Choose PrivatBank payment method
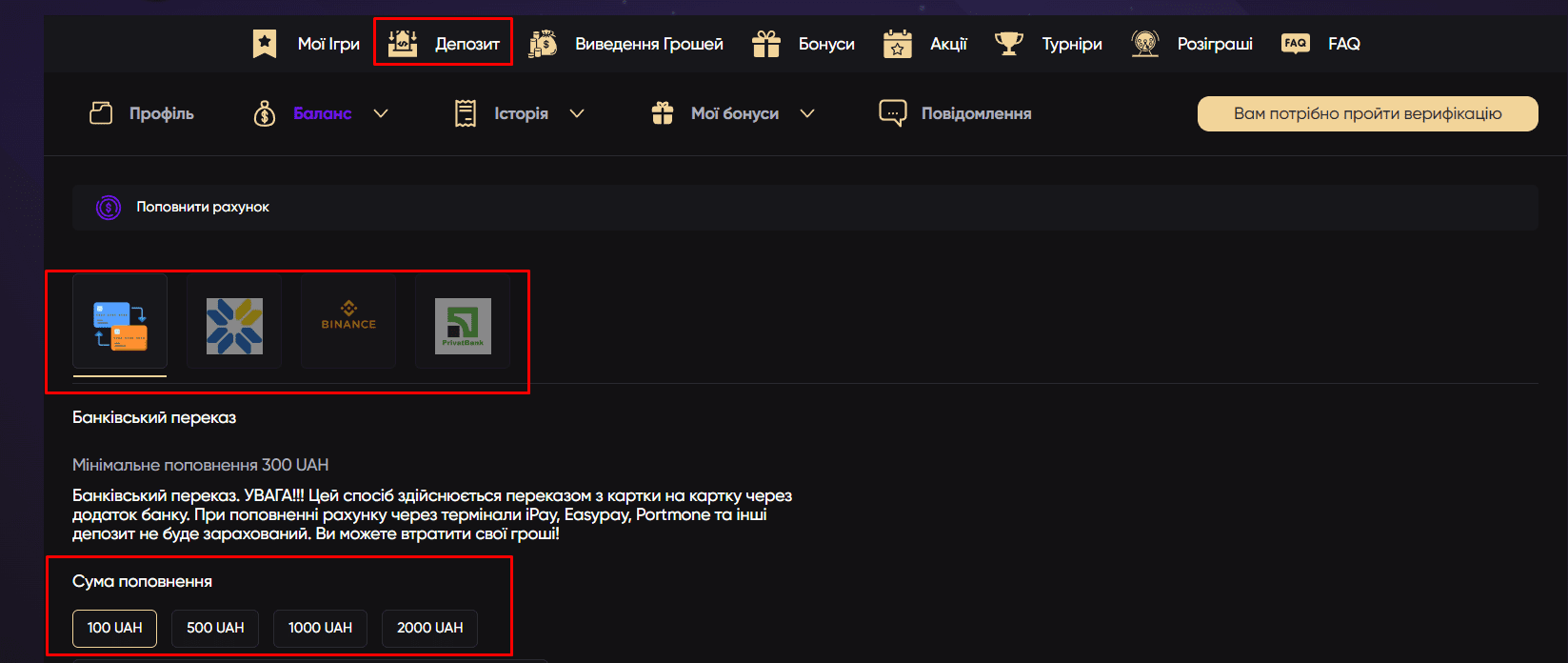 coord(463,321)
